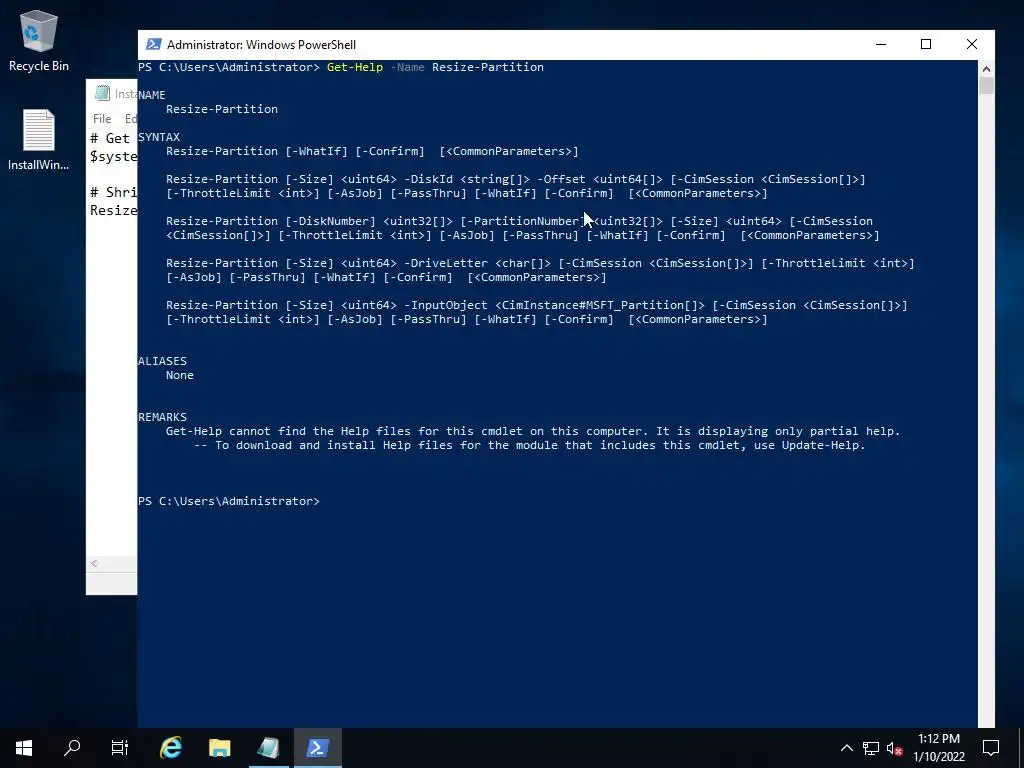The height and width of the screenshot is (768, 1024).
Task: Click '-DiskId' parameter text
Action: pos(428,179)
